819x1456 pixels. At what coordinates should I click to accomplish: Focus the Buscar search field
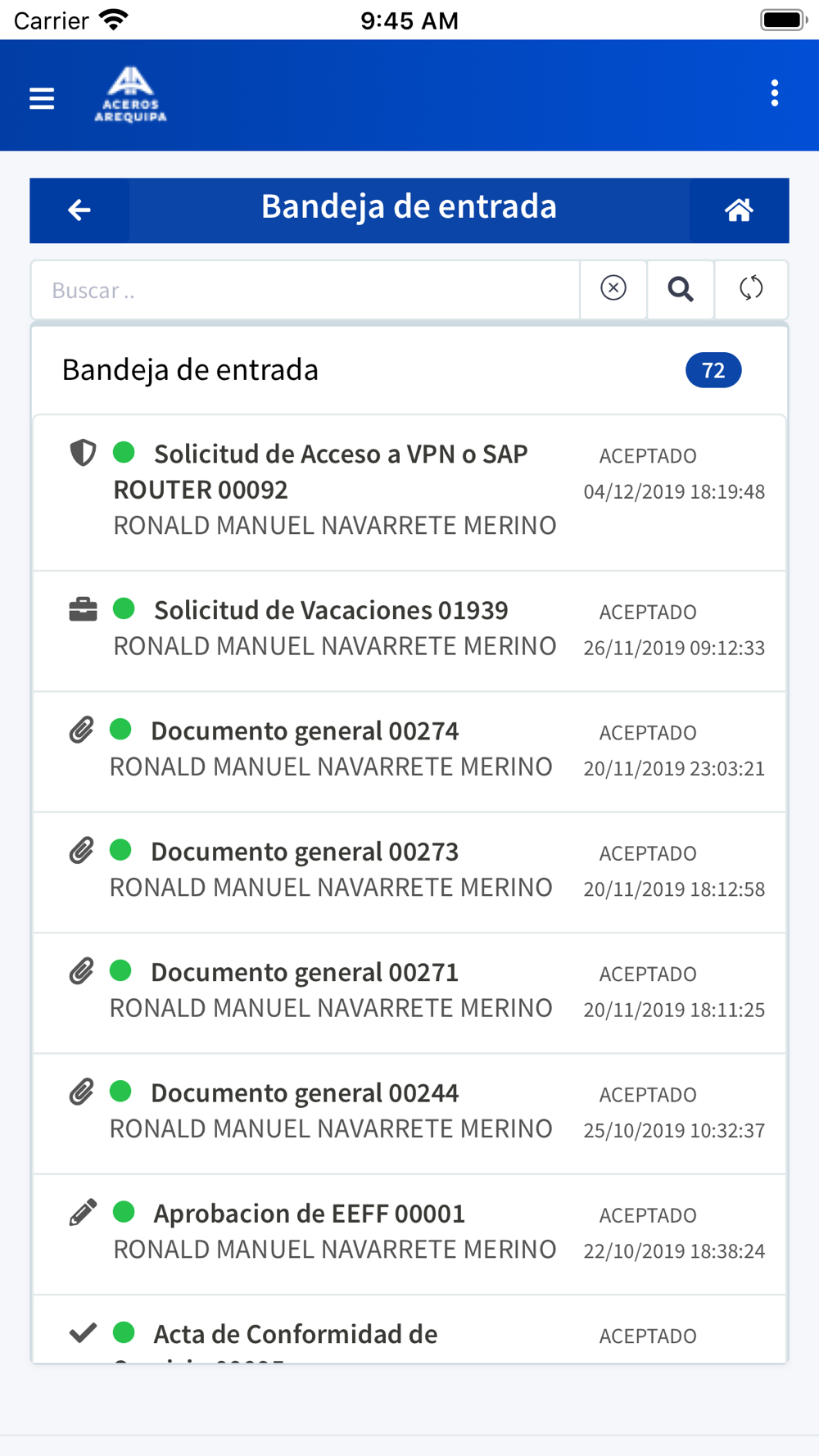point(305,290)
